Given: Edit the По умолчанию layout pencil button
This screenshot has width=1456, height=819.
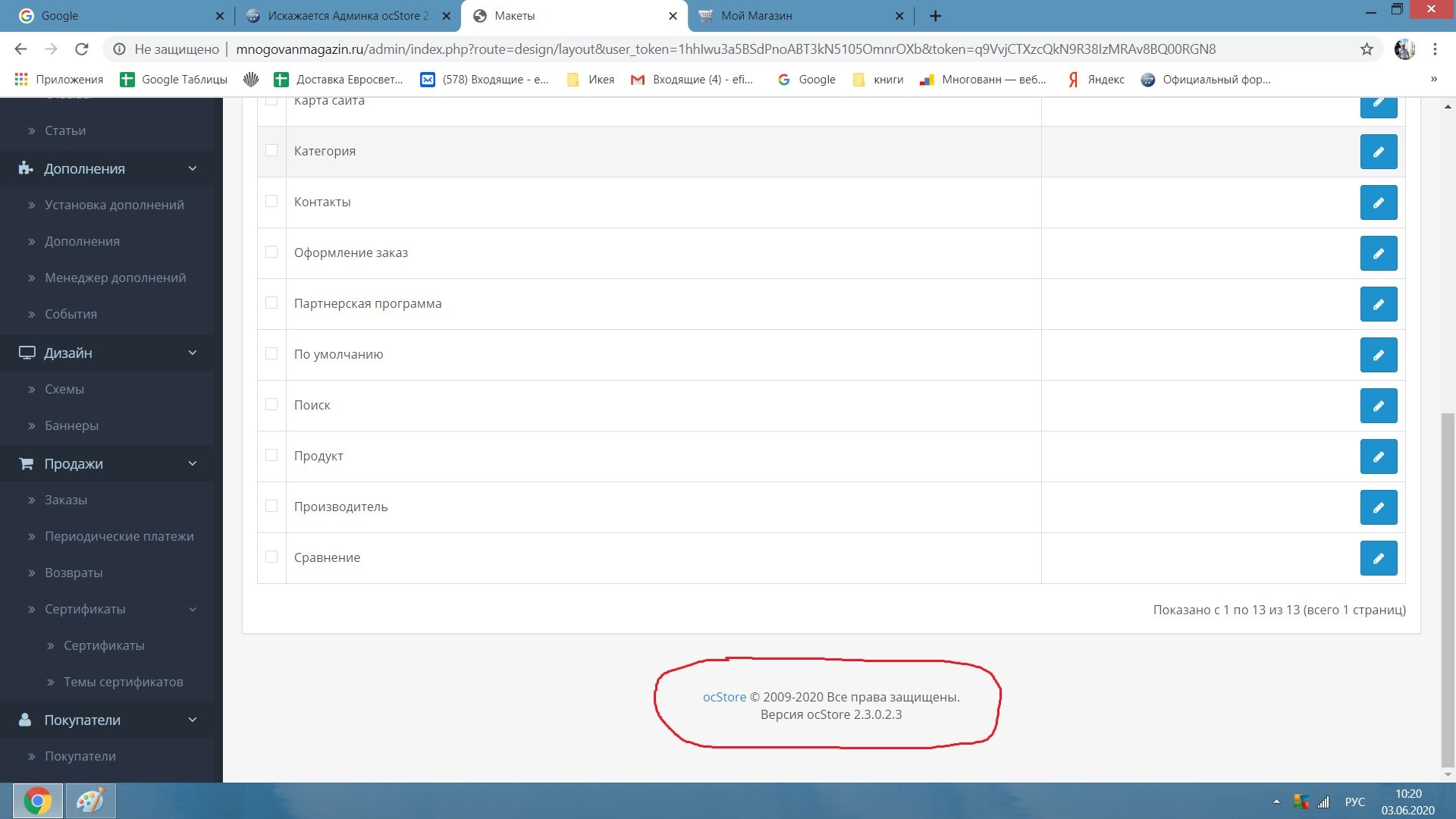Looking at the screenshot, I should [1378, 355].
